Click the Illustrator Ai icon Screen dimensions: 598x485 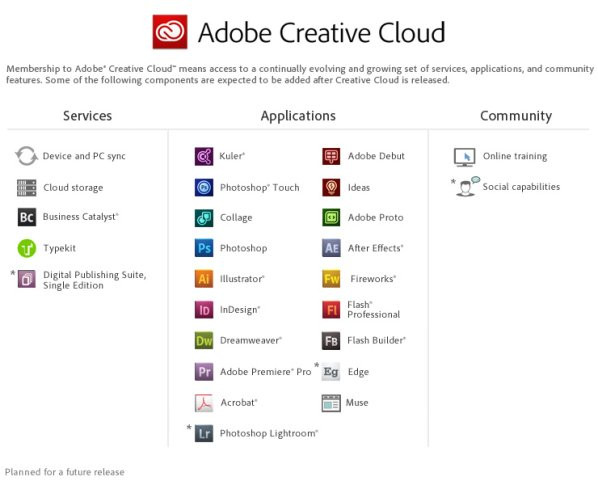pyautogui.click(x=204, y=279)
